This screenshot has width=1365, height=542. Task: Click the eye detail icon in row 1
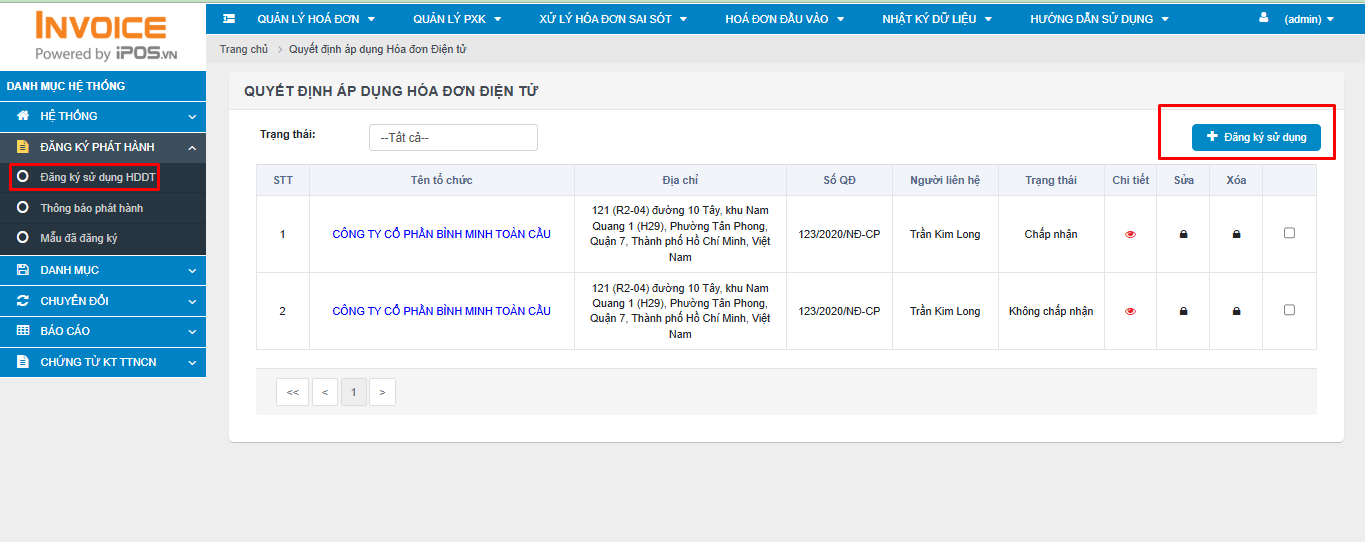(x=1130, y=234)
